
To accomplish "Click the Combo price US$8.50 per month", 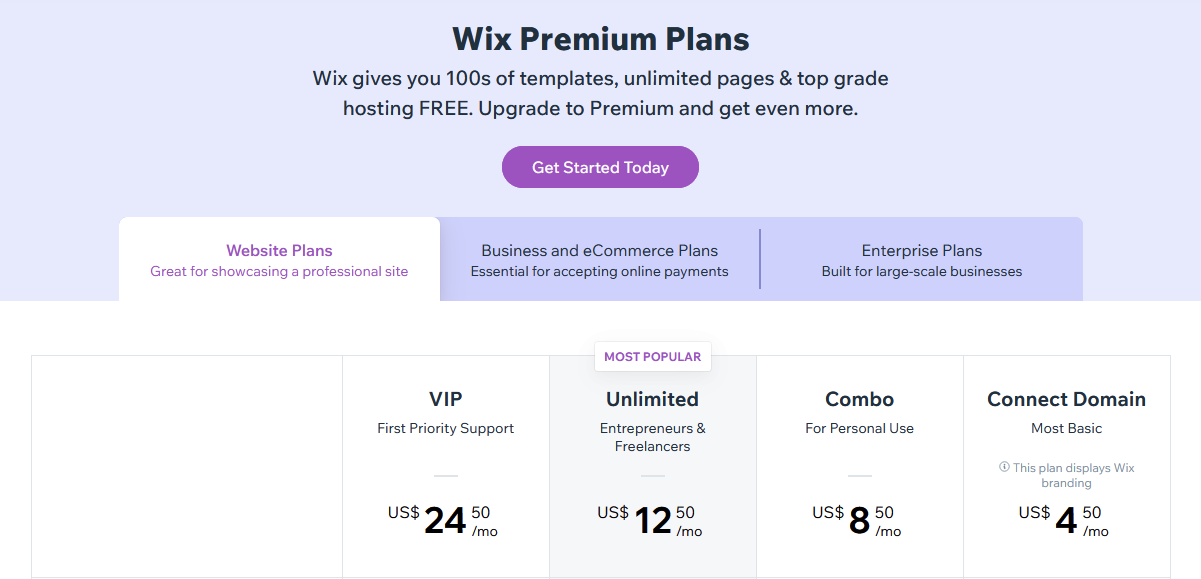I will [x=857, y=521].
